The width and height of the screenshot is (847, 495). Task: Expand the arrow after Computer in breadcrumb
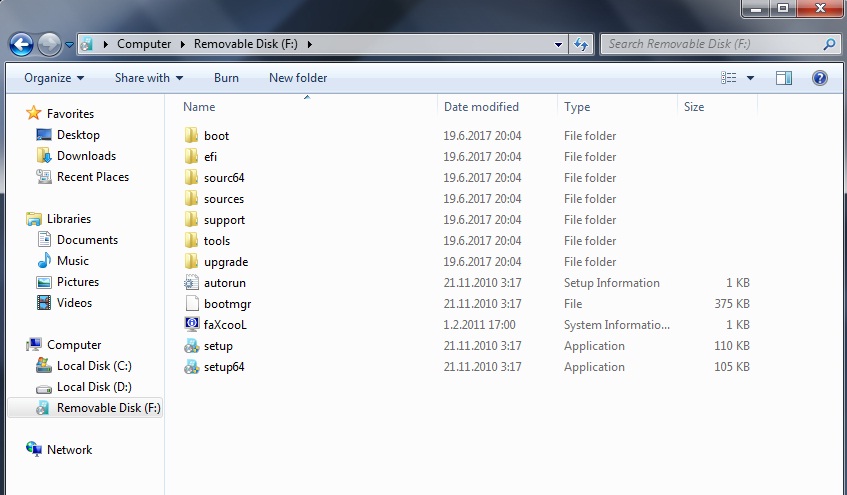coord(183,44)
